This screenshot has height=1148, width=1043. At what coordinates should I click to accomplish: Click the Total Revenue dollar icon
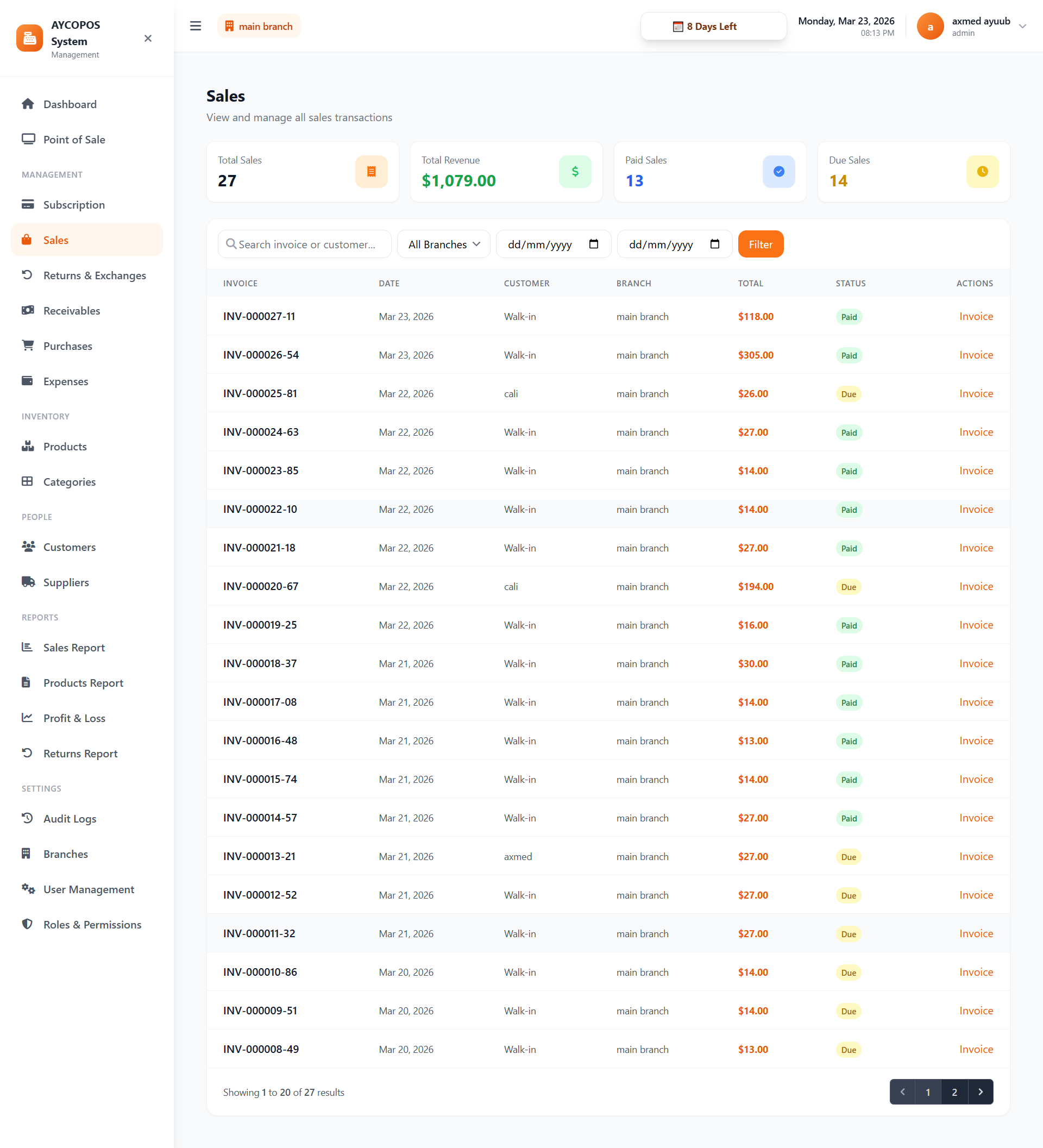[x=575, y=171]
